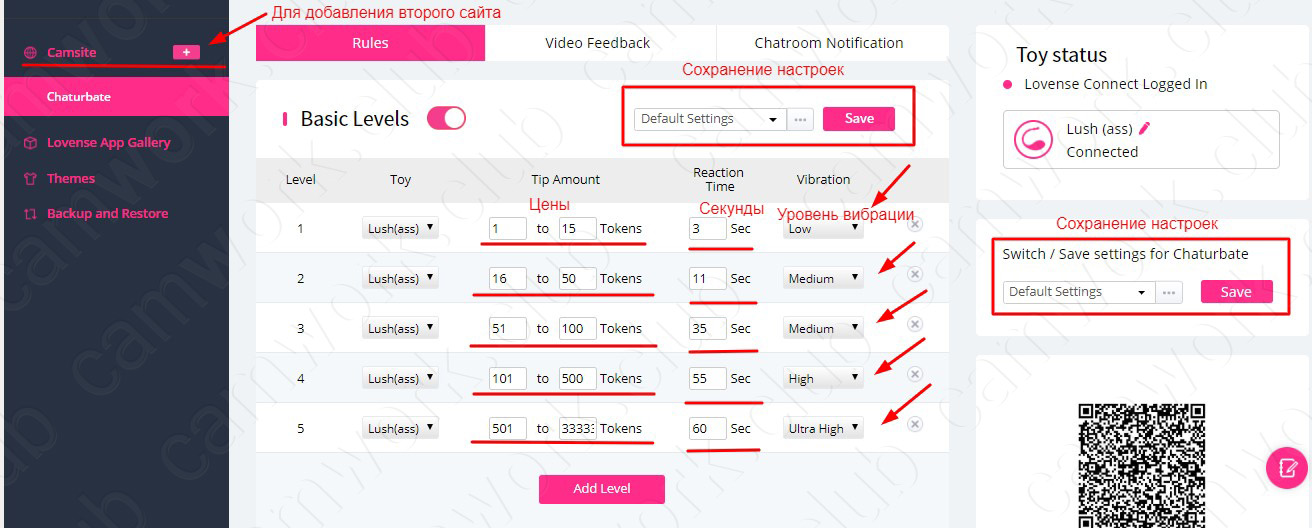This screenshot has width=1312, height=528.
Task: Remove level 1 with its X icon
Action: pyautogui.click(x=914, y=225)
